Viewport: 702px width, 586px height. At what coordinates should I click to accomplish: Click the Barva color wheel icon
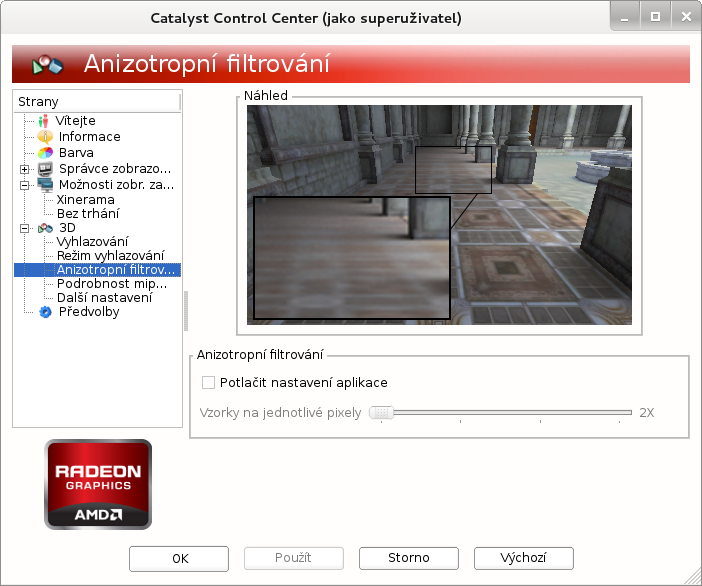(45, 153)
